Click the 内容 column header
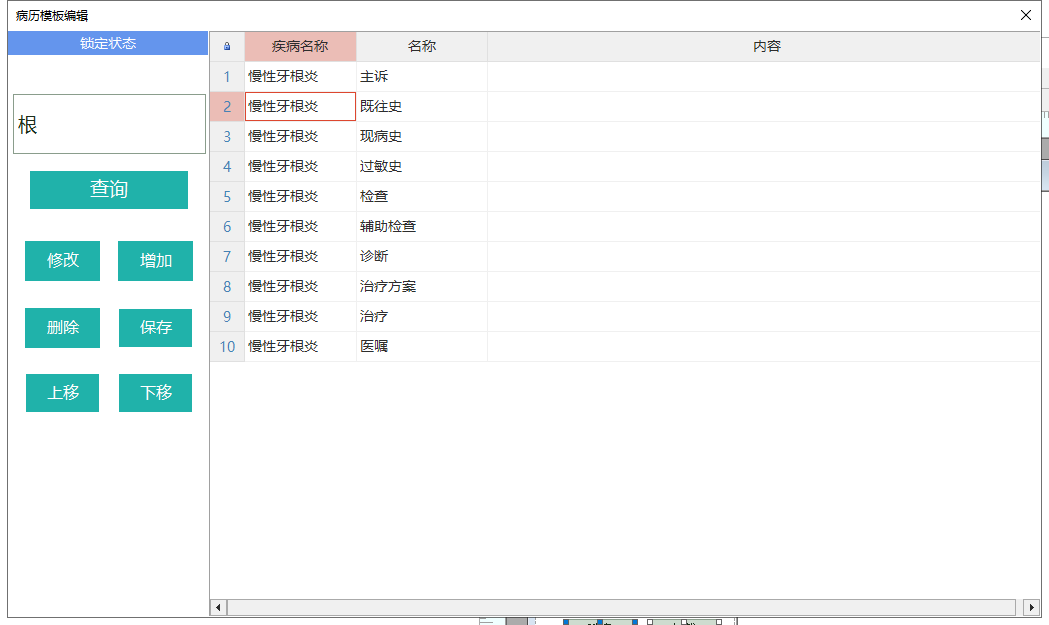Screen dimensions: 1049x625 coord(766,47)
